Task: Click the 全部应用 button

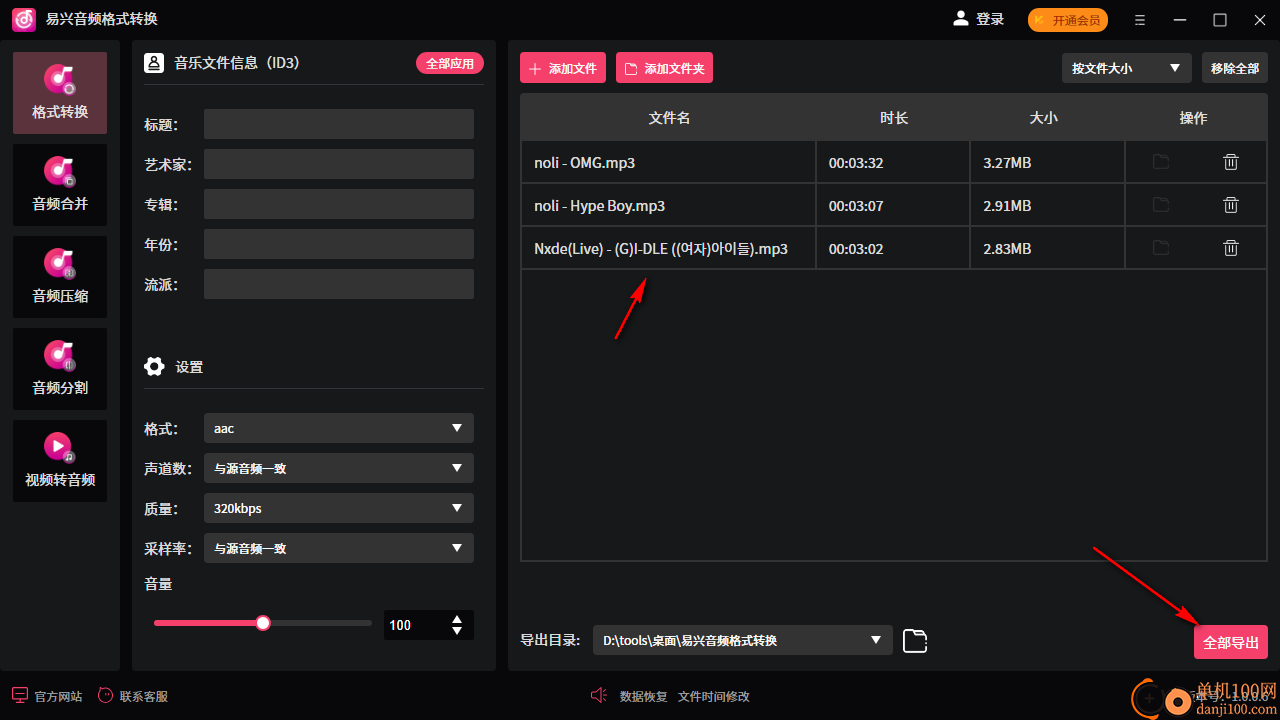Action: click(x=450, y=63)
